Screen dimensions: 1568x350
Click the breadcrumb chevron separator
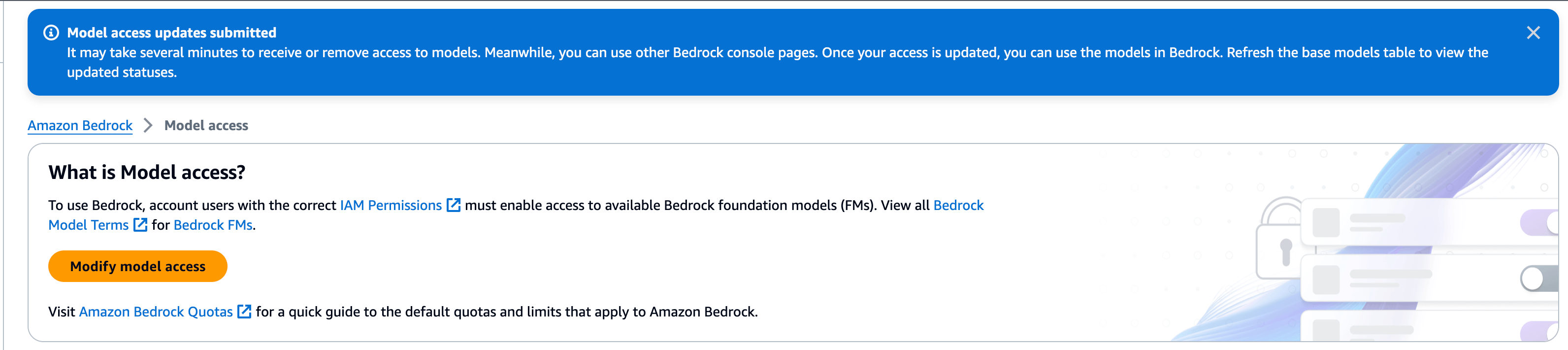click(148, 126)
